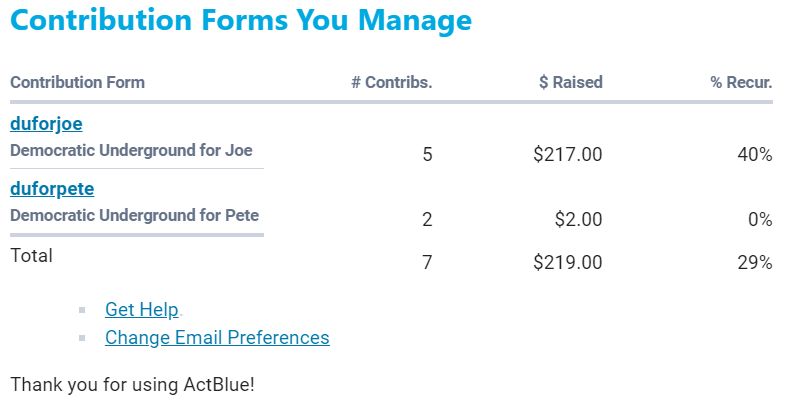Screen dimensions: 785x409
Task: Click the $219.00 total raised amount
Action: 567,263
